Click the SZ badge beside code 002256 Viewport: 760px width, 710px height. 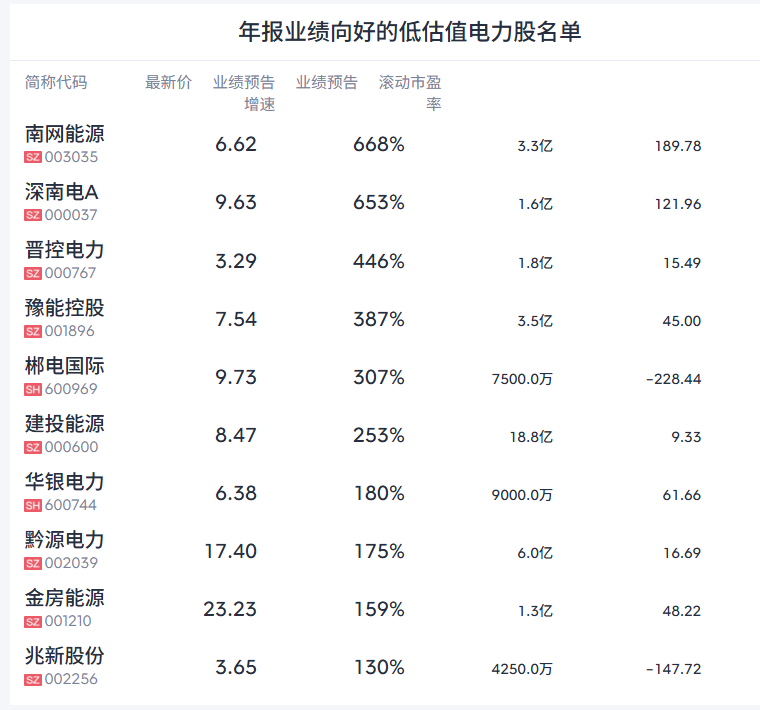(33, 679)
